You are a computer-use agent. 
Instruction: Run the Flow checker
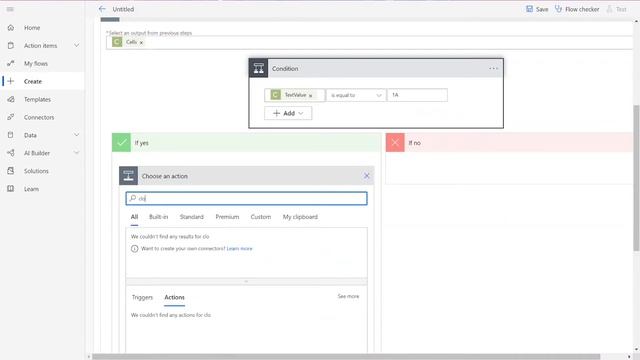[x=577, y=9]
